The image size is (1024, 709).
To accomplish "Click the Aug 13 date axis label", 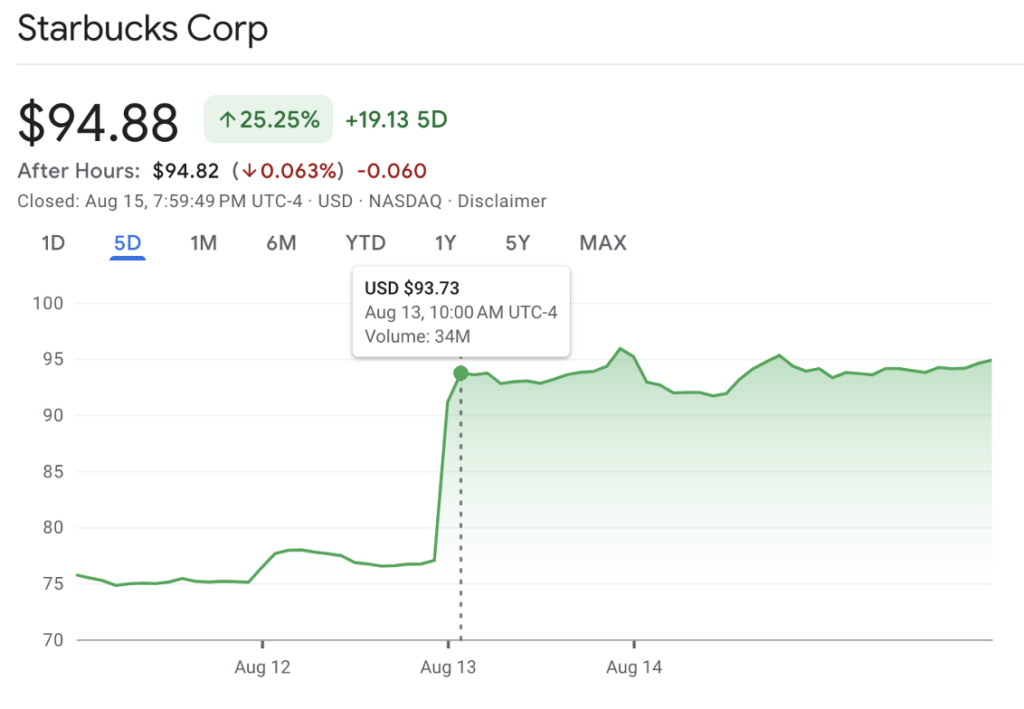I will [x=448, y=667].
